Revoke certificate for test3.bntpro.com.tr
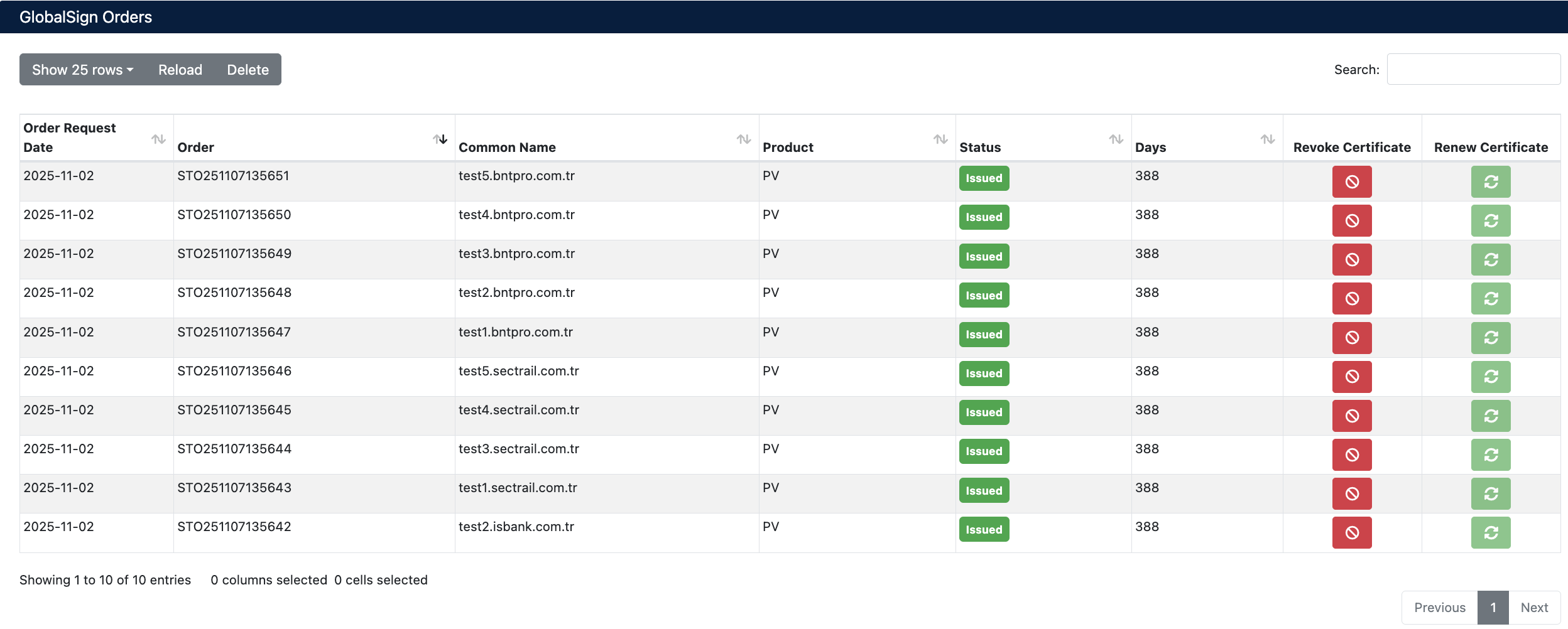Viewport: 1568px width, 629px height. pyautogui.click(x=1351, y=259)
